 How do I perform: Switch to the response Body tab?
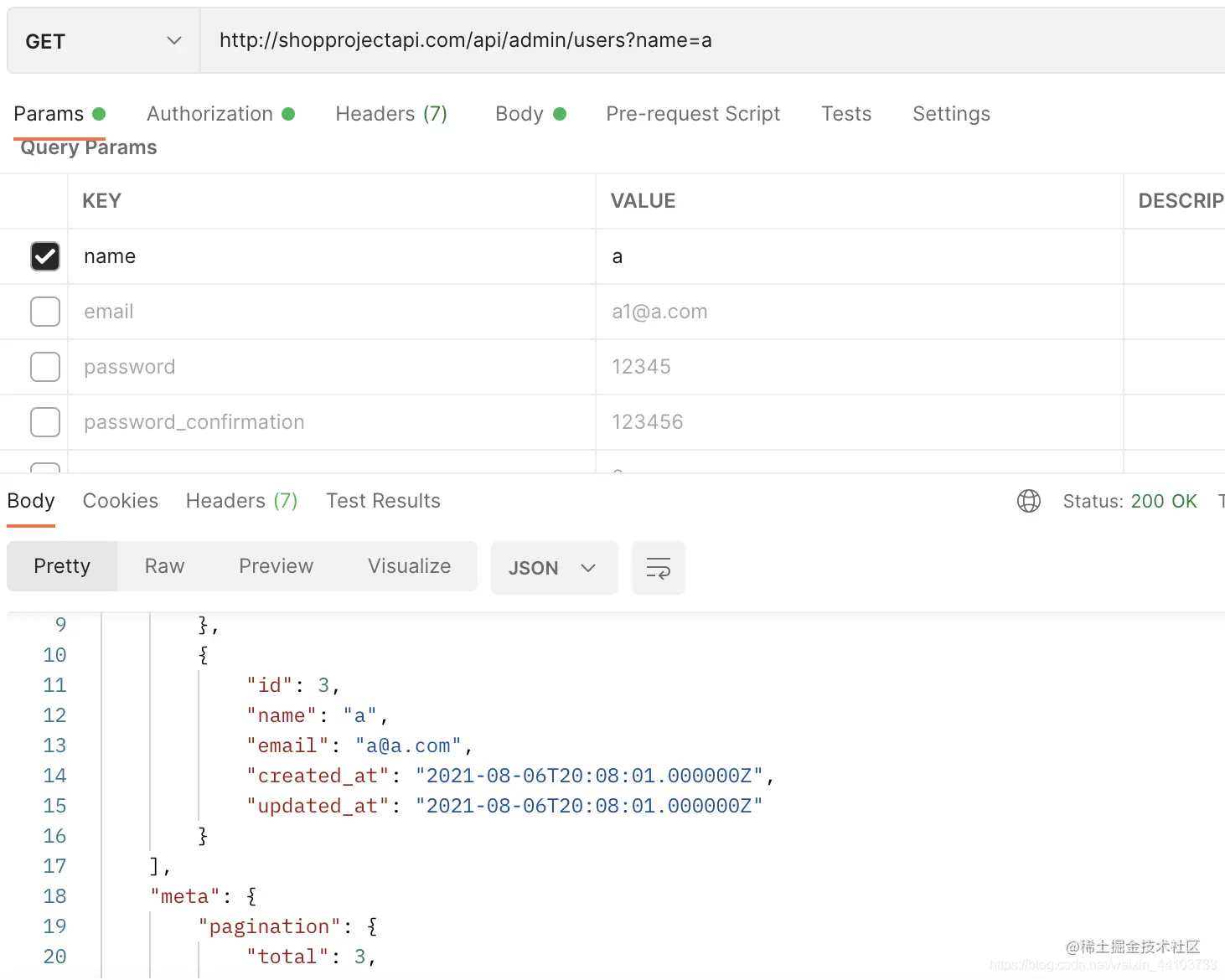[31, 501]
